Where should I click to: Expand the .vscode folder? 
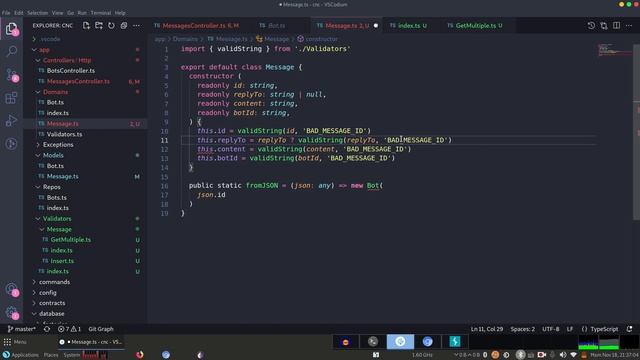[x=50, y=39]
